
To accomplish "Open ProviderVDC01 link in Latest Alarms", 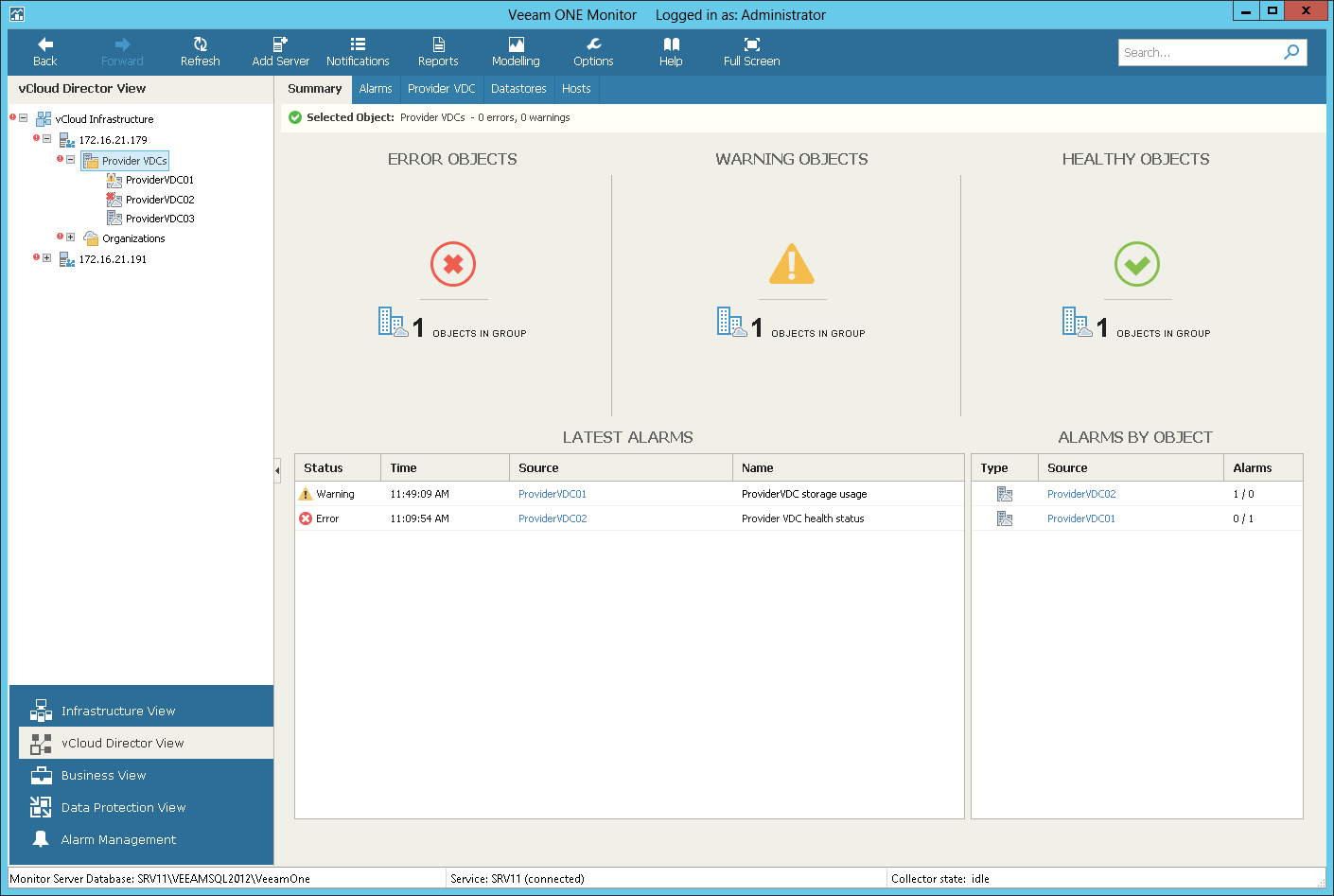I will (553, 494).
